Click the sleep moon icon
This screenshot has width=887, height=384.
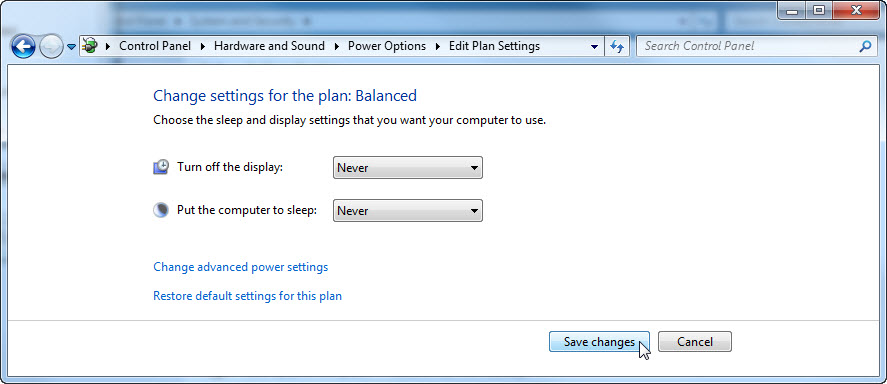(x=161, y=210)
